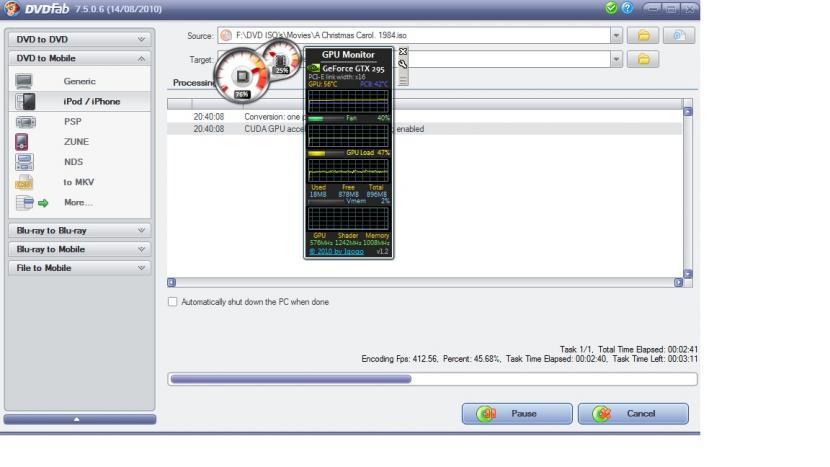
Task: Expand the Blu-ray to Blu-ray section
Action: (x=79, y=230)
